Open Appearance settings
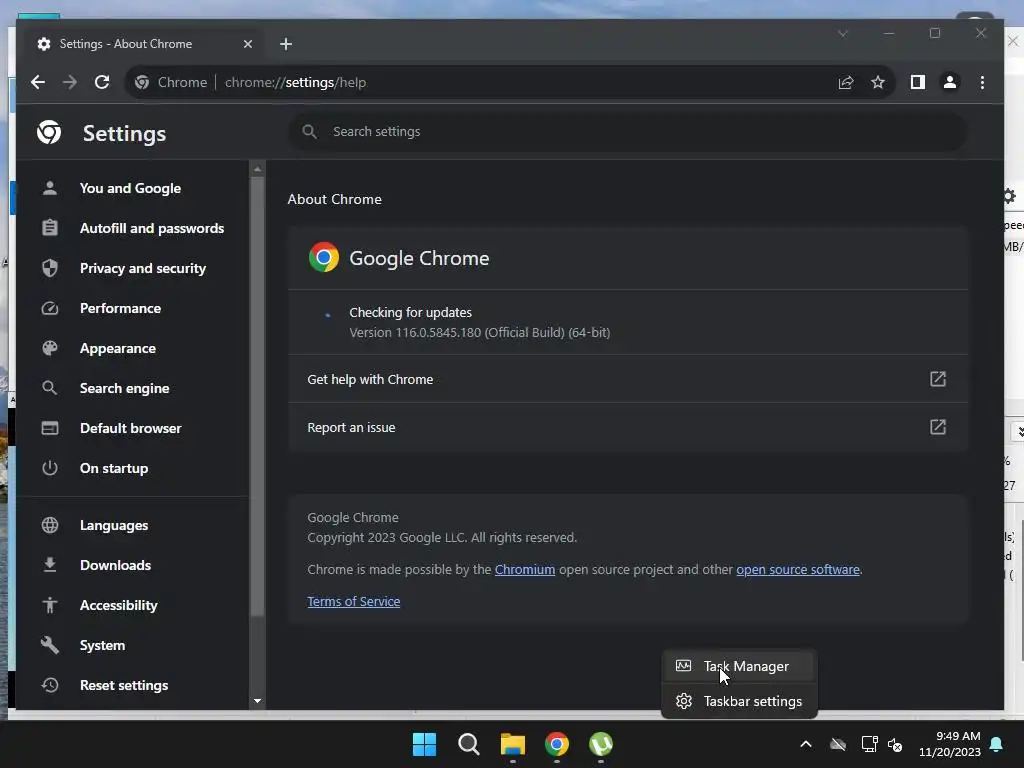Image resolution: width=1024 pixels, height=768 pixels. [x=118, y=348]
